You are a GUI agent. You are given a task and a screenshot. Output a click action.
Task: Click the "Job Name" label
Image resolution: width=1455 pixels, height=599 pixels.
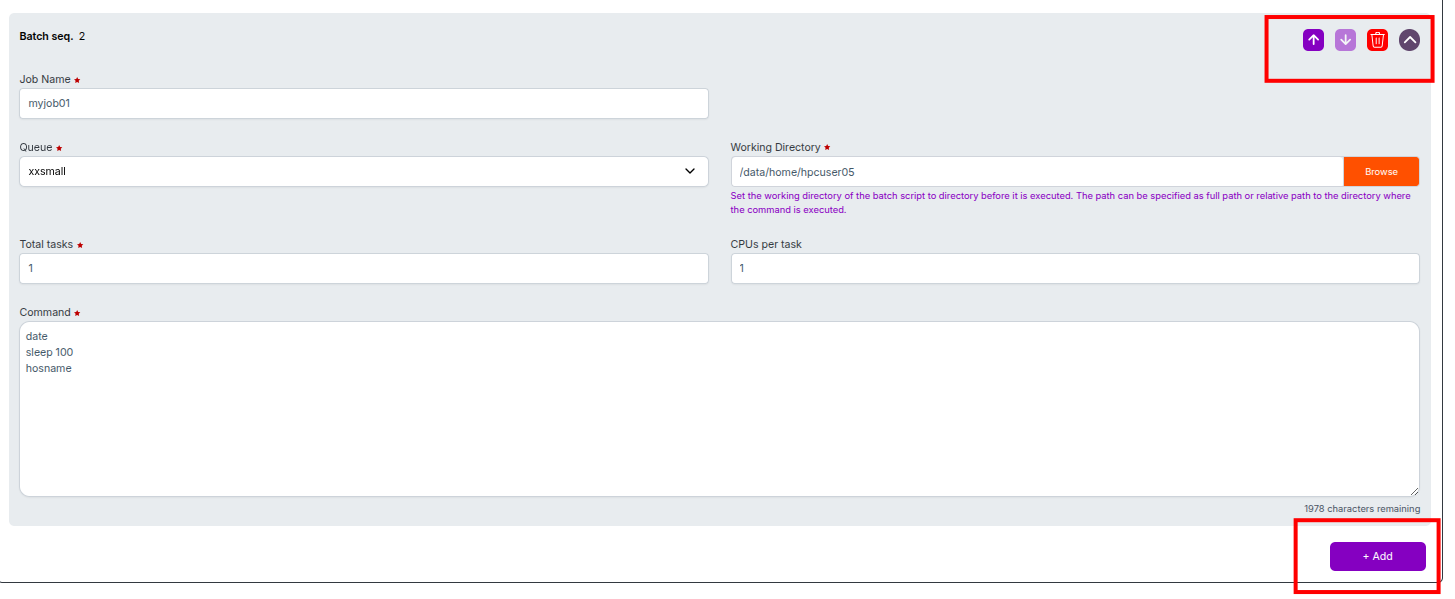(x=45, y=79)
